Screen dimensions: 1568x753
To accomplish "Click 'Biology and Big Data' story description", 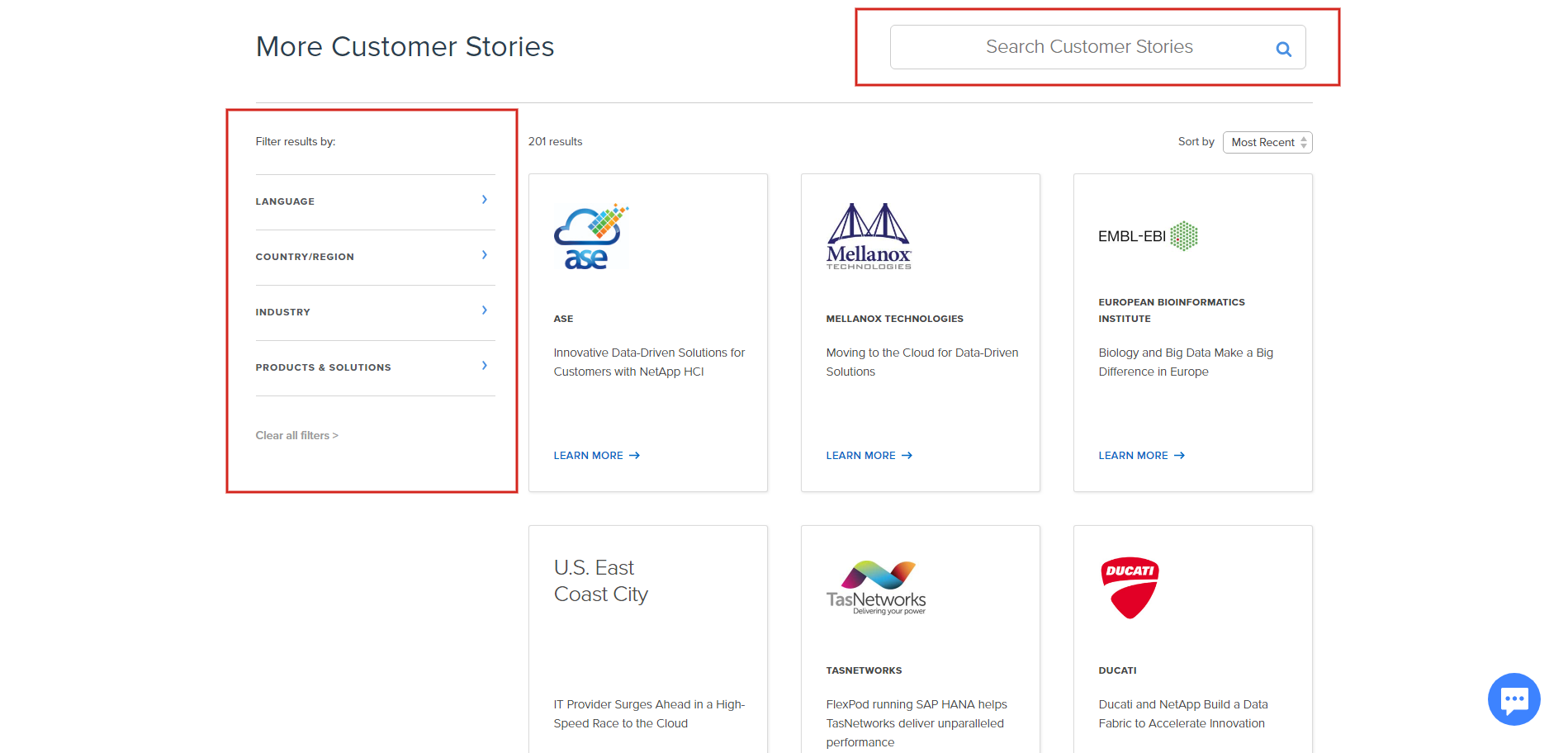I will point(1186,362).
